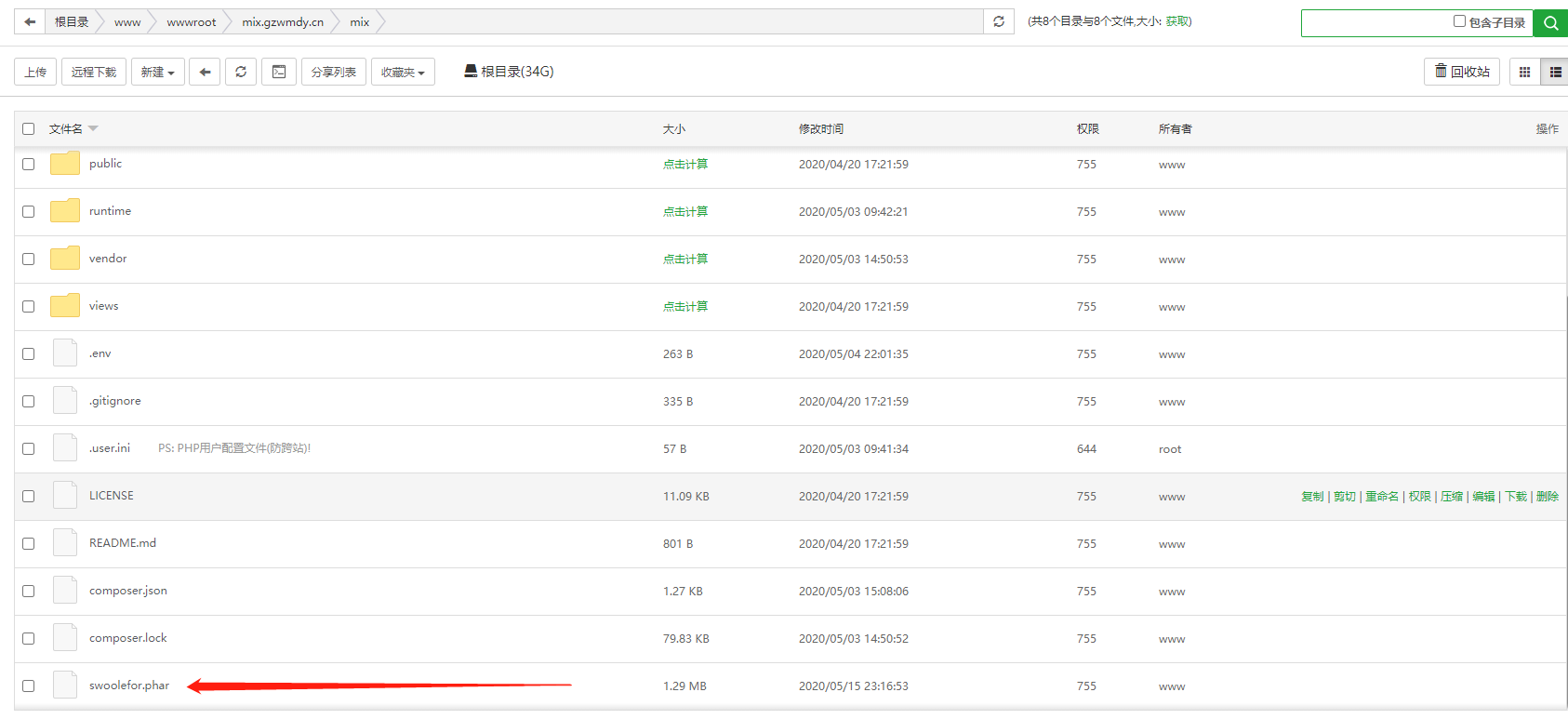
Task: Open the terminal icon button
Action: [x=279, y=72]
